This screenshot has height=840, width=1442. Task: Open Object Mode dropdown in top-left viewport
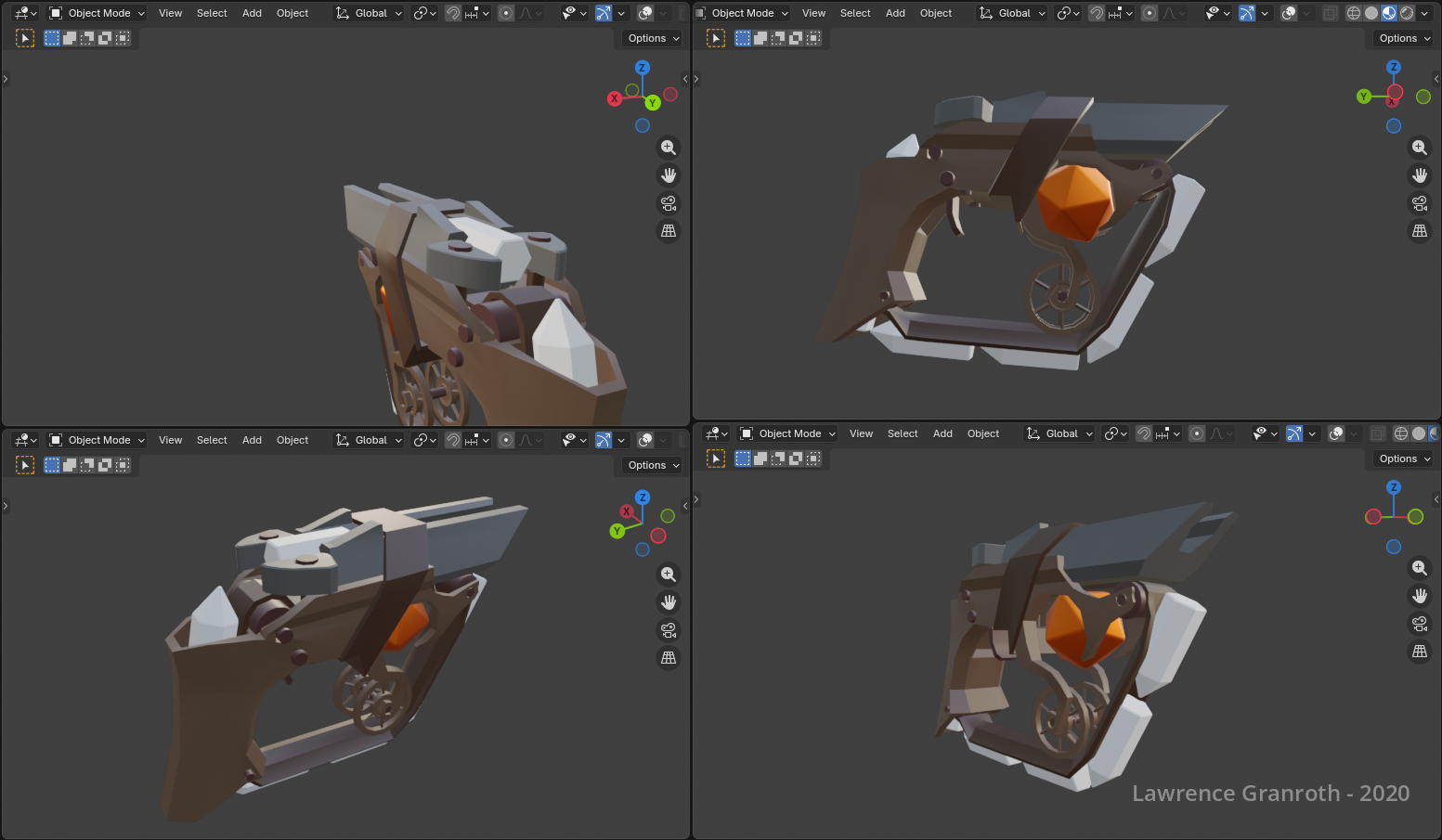(97, 13)
